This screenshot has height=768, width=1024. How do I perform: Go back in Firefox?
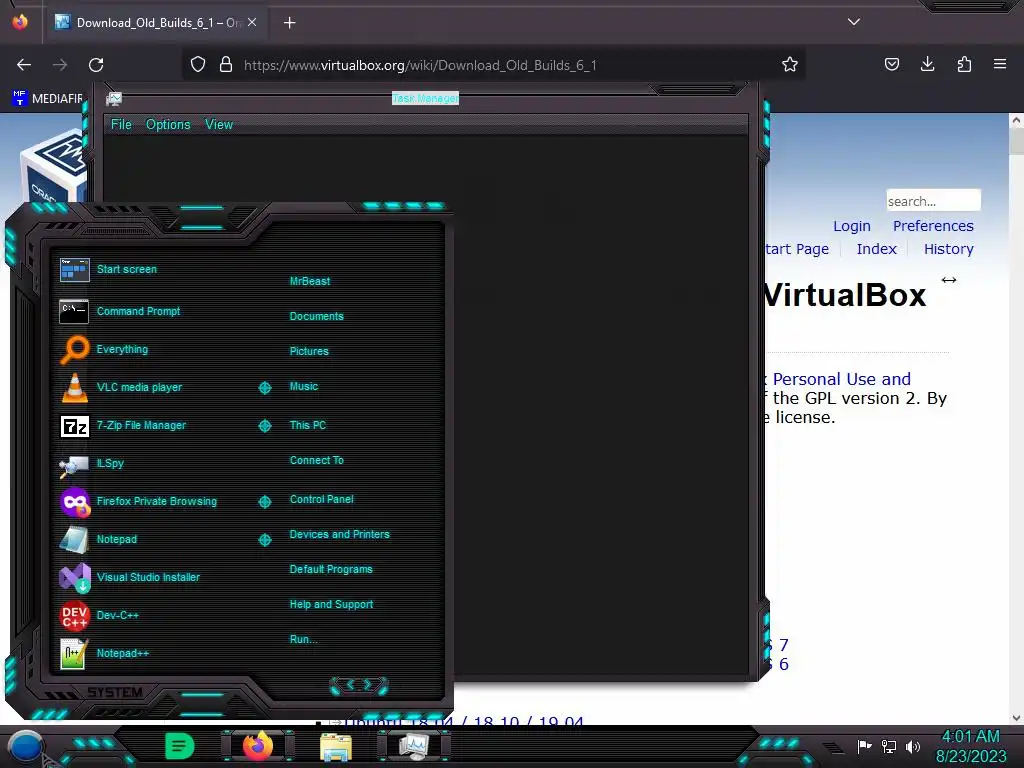[24, 65]
